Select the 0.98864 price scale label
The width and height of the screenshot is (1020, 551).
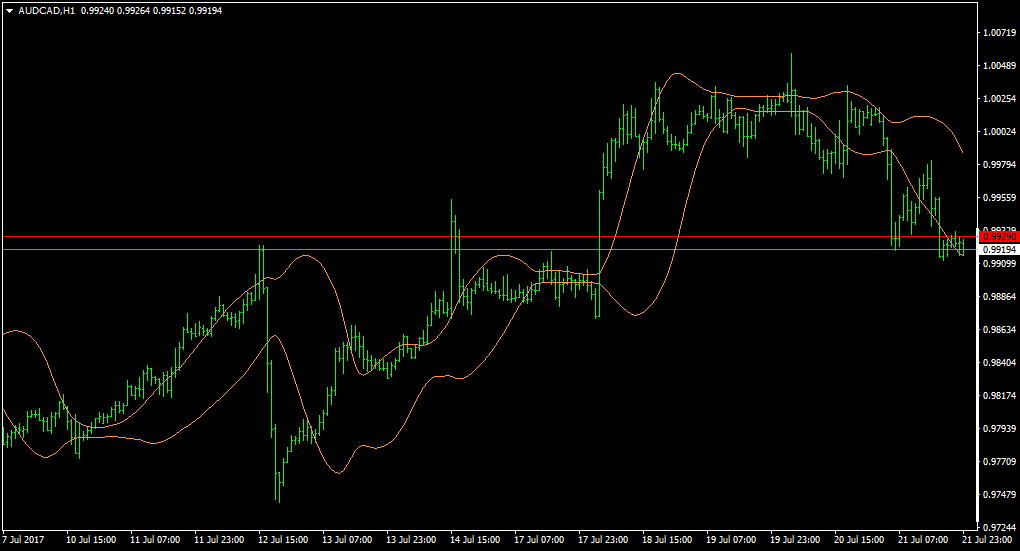point(1000,297)
